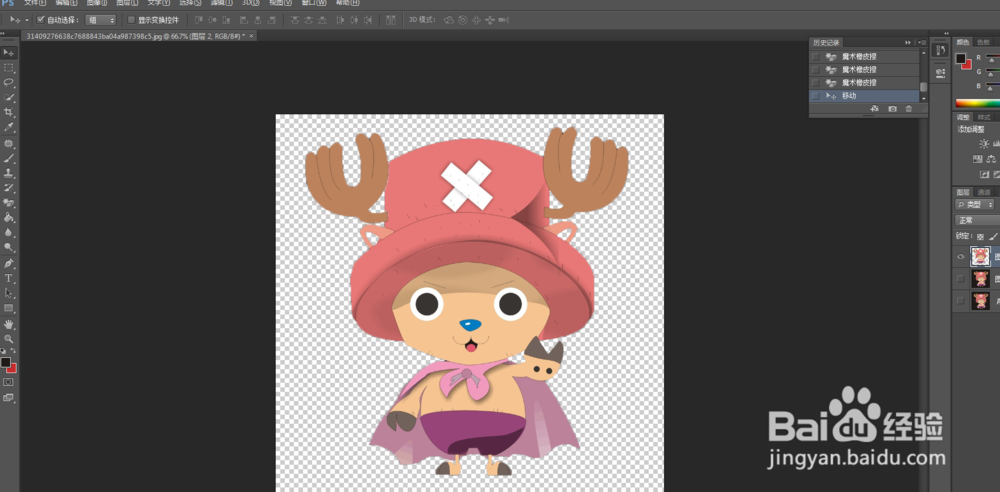1000x492 pixels.
Task: Add Brightness/Contrast adjustment sun icon
Action: point(984,144)
